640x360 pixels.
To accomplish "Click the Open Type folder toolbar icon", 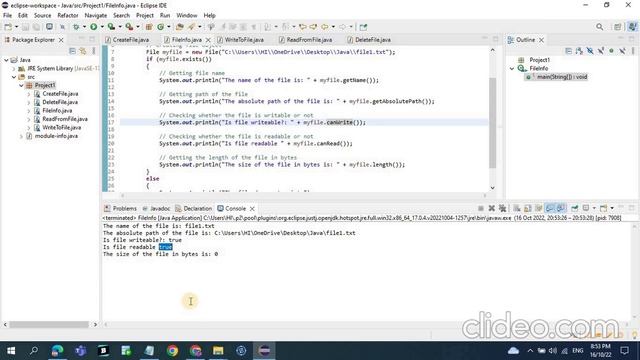I will tap(180, 27).
